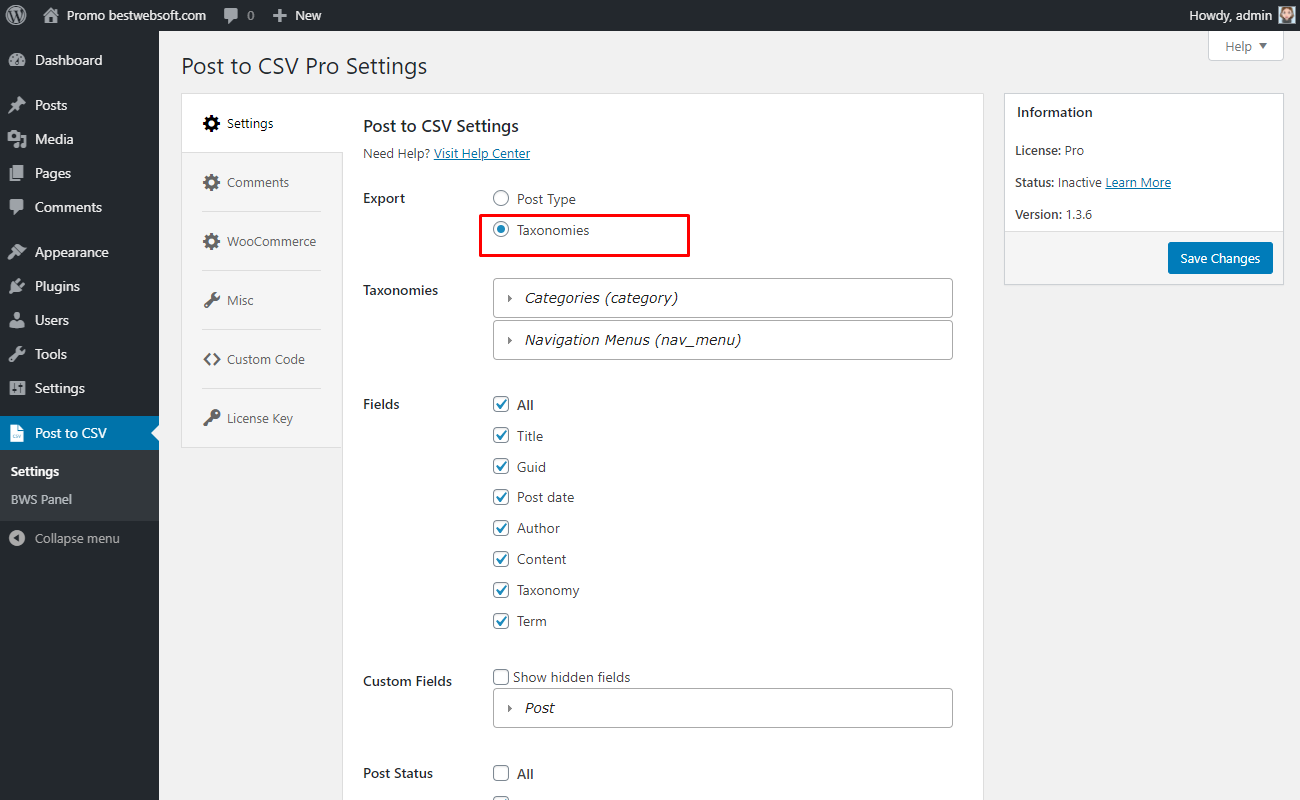Screen dimensions: 1300x800
Task: Open the Help dropdown
Action: (x=1245, y=46)
